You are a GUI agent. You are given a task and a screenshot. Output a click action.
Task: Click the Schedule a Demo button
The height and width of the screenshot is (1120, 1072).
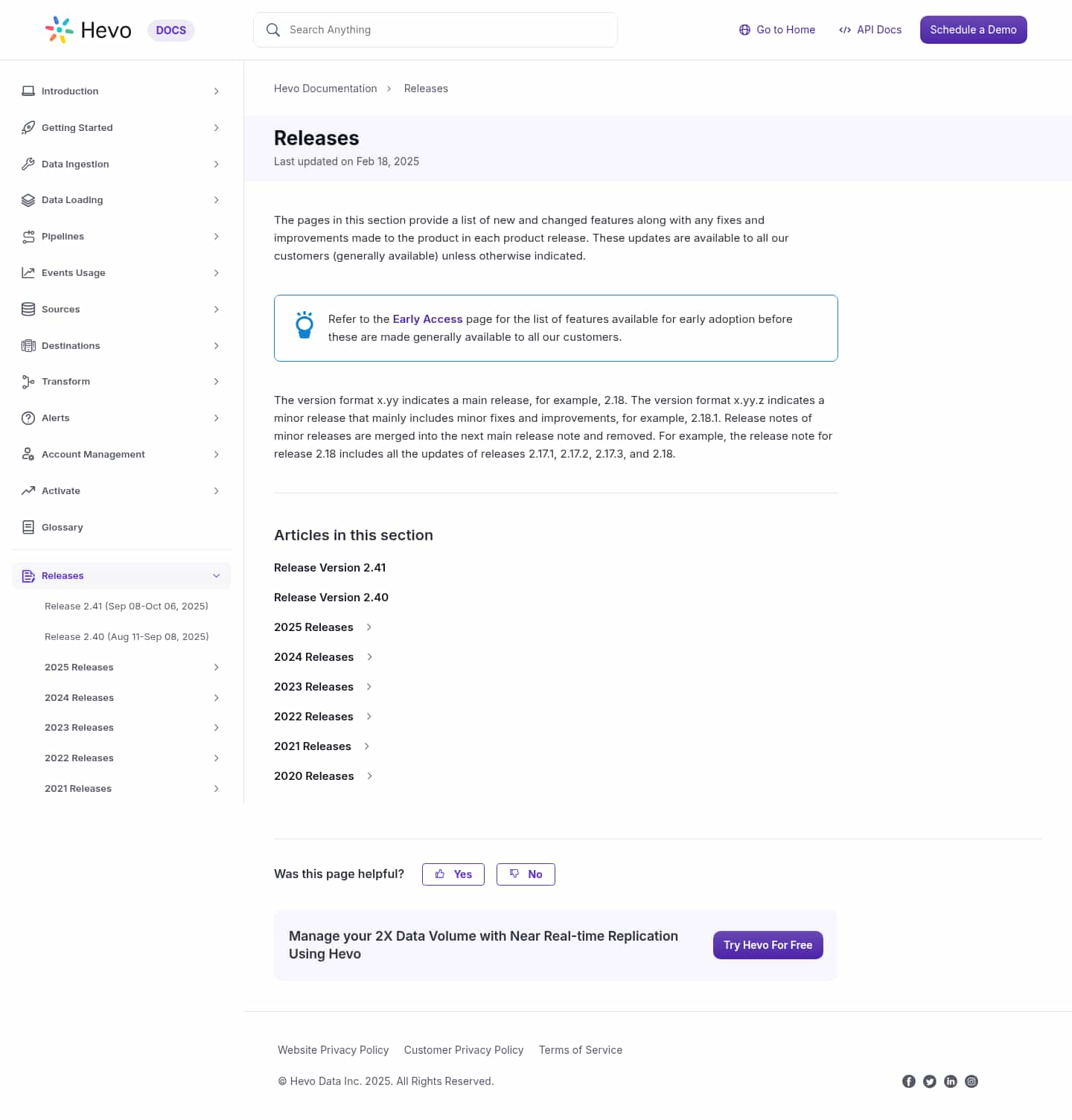(973, 30)
